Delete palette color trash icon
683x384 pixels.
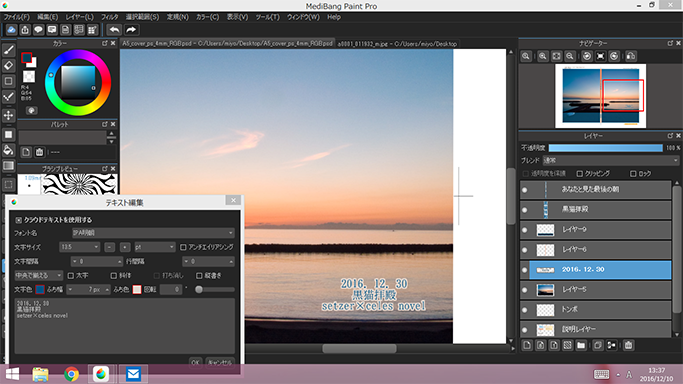coord(40,152)
